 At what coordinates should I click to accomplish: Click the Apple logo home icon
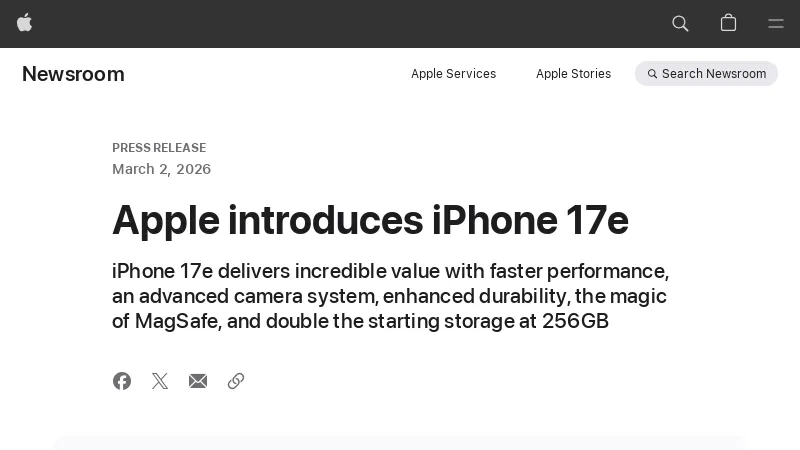tap(25, 23)
